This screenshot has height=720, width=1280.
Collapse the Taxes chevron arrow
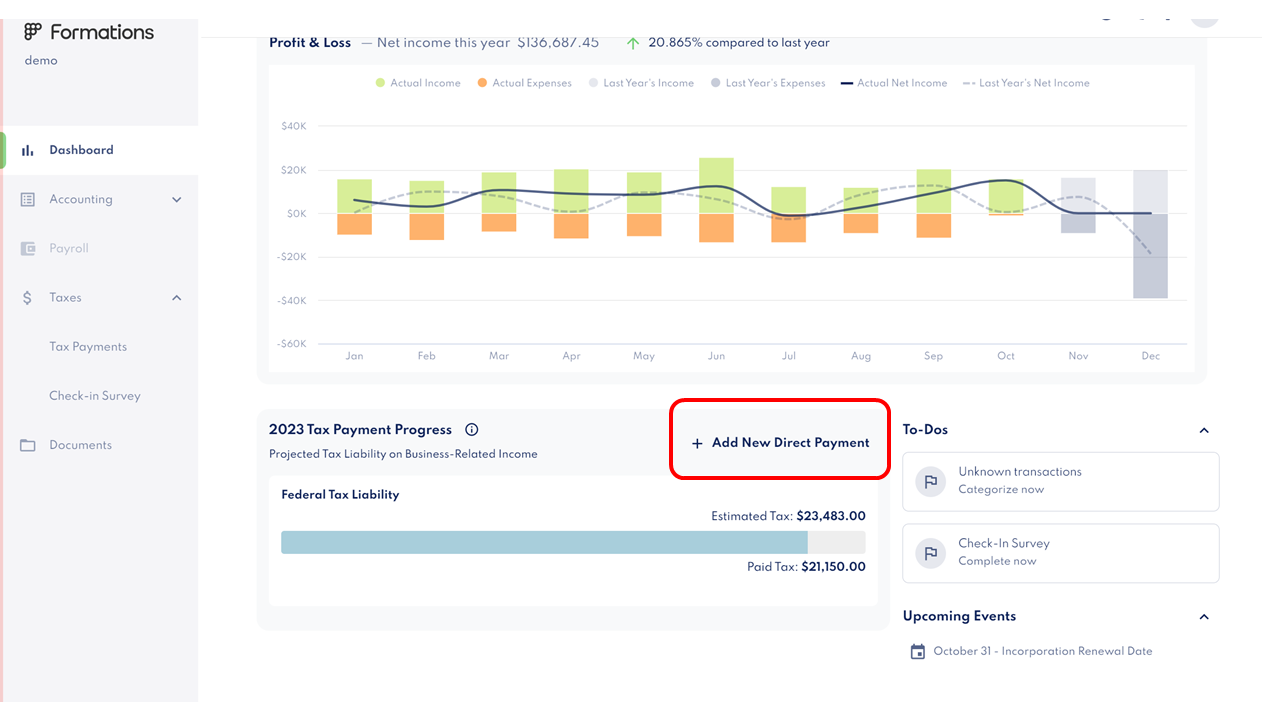point(177,297)
